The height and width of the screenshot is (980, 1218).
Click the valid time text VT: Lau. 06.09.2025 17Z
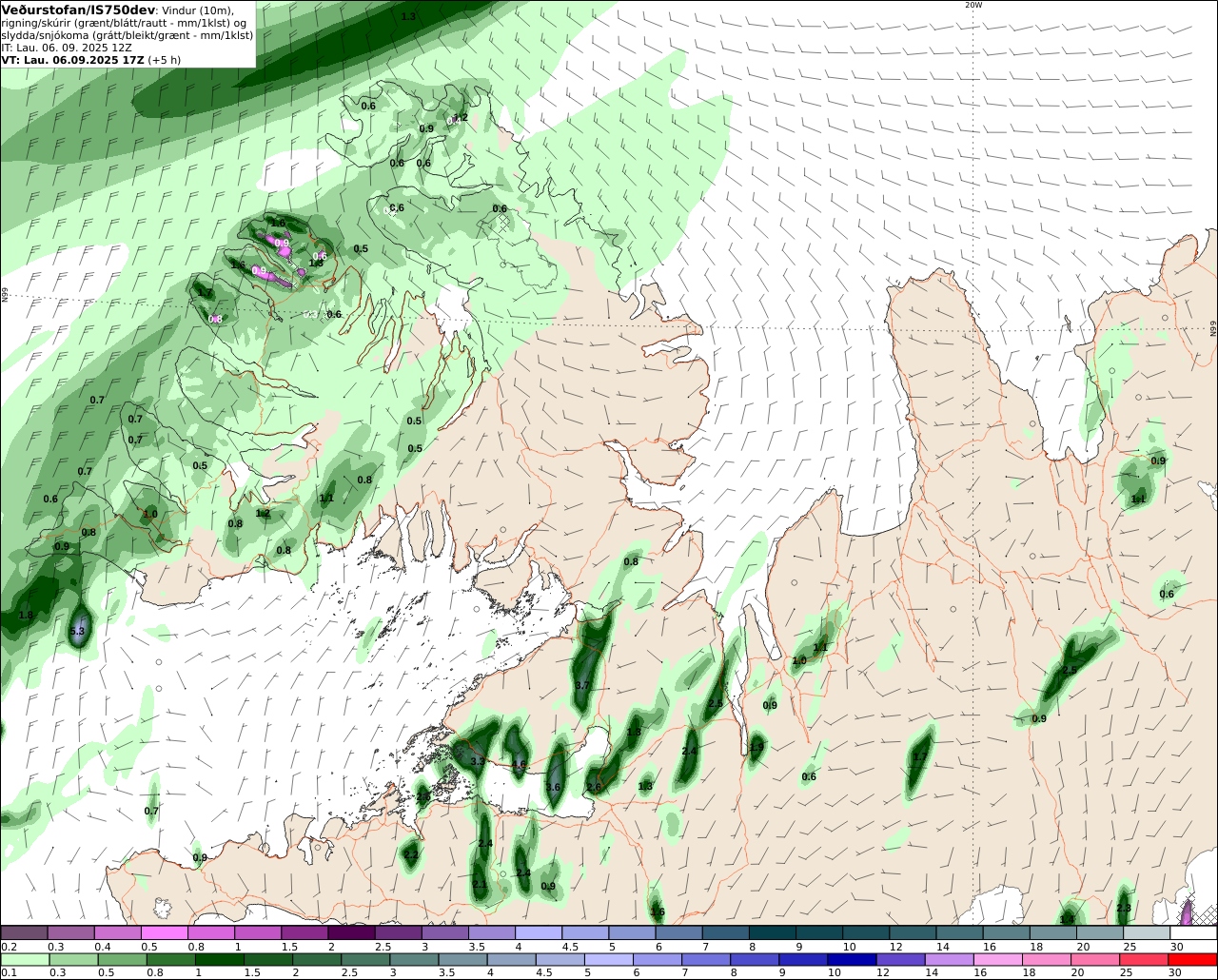coord(72,59)
